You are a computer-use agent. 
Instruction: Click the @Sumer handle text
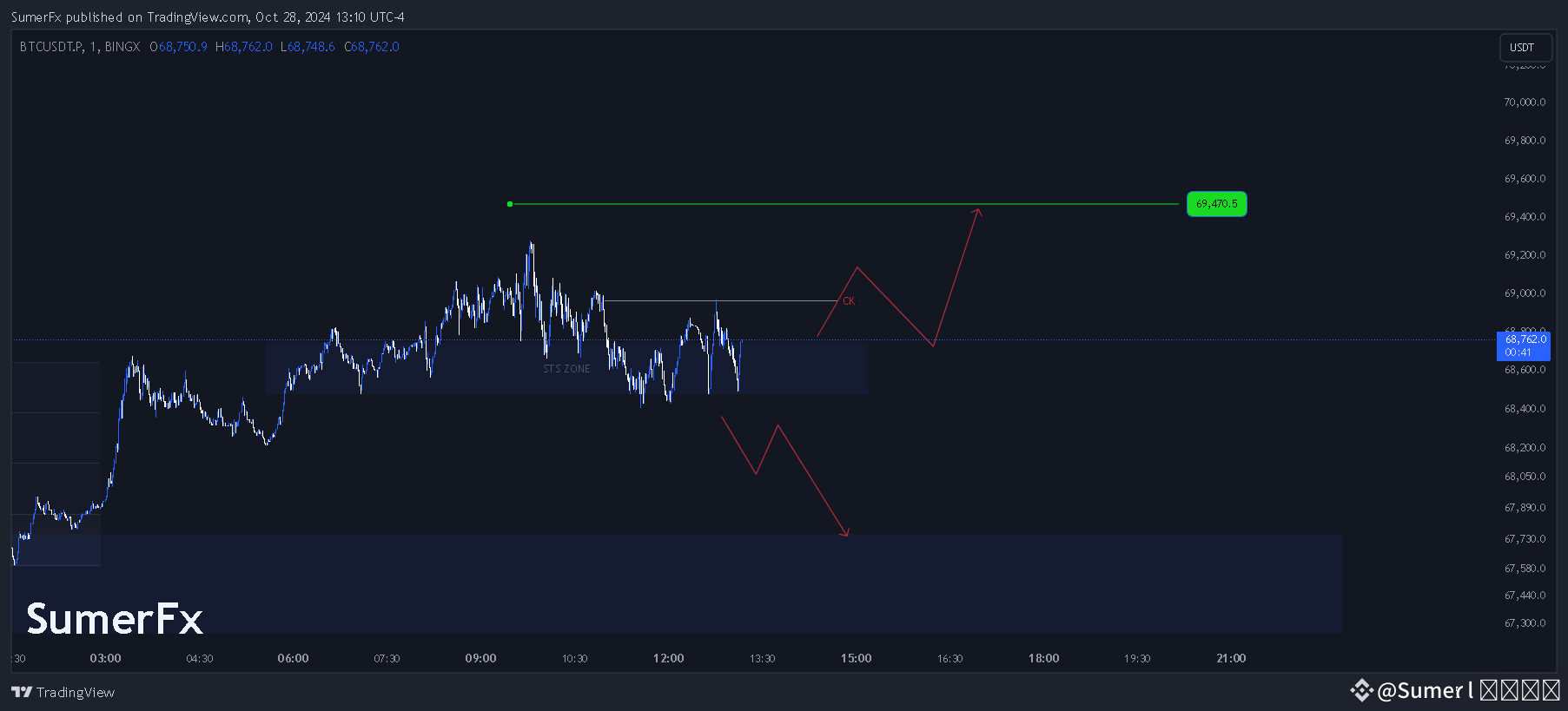click(1421, 690)
